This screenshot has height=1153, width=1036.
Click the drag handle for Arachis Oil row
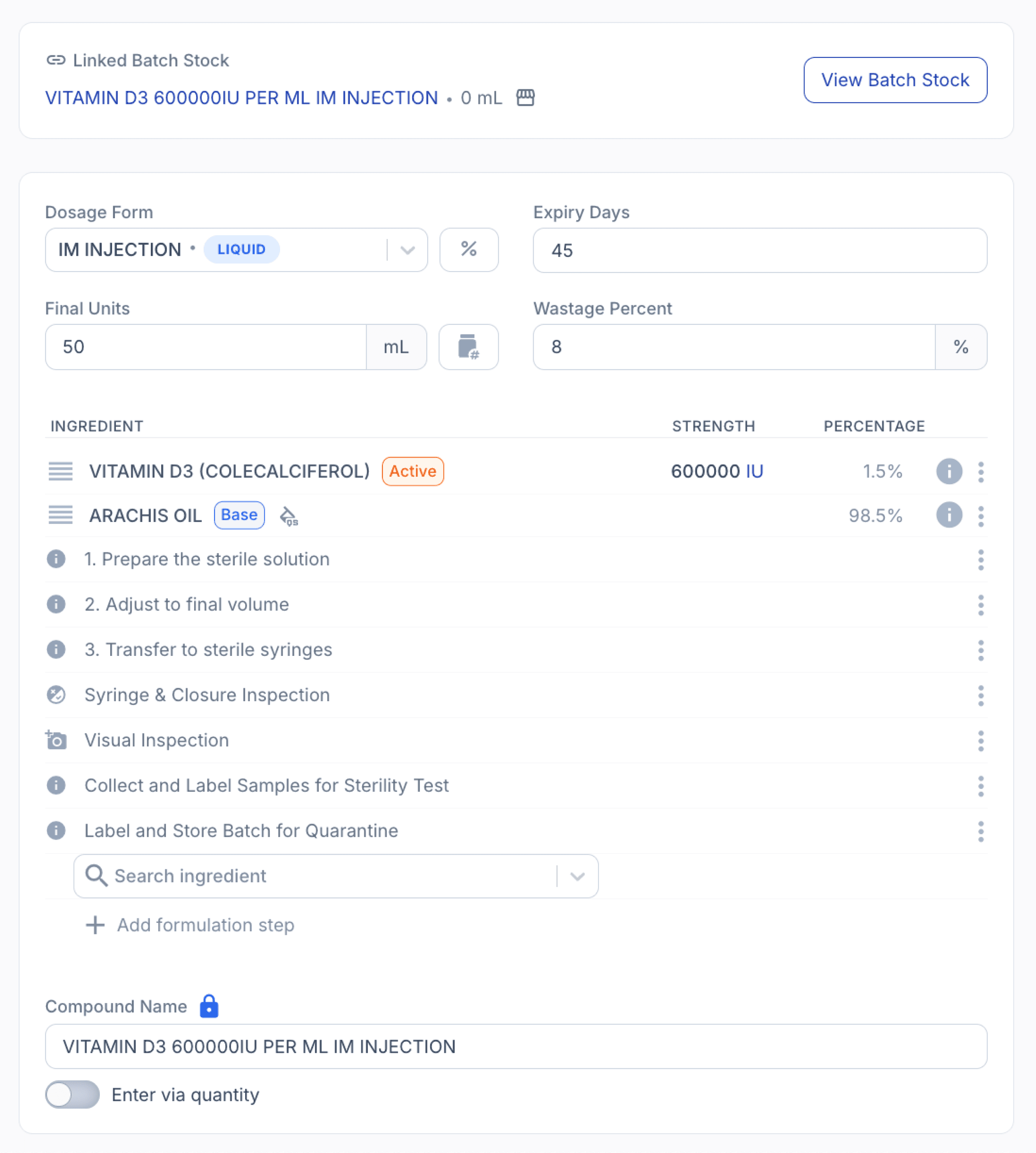point(60,515)
